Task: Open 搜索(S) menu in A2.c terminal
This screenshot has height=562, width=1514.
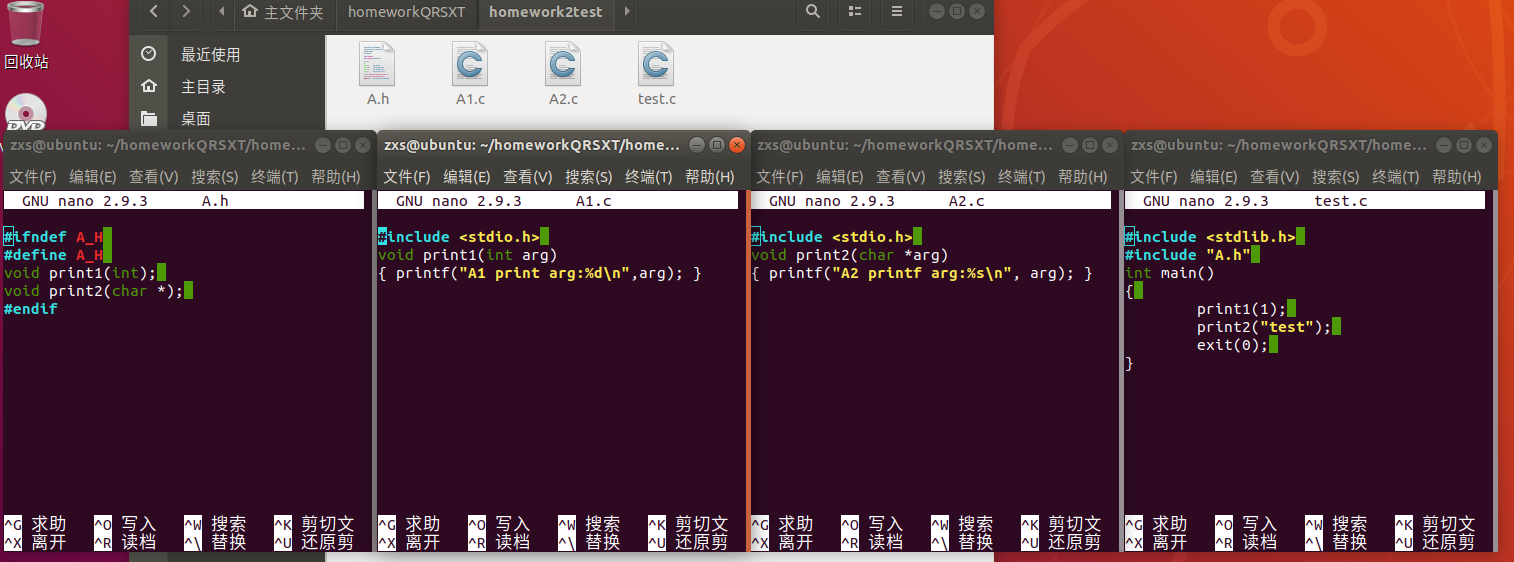Action: [961, 177]
